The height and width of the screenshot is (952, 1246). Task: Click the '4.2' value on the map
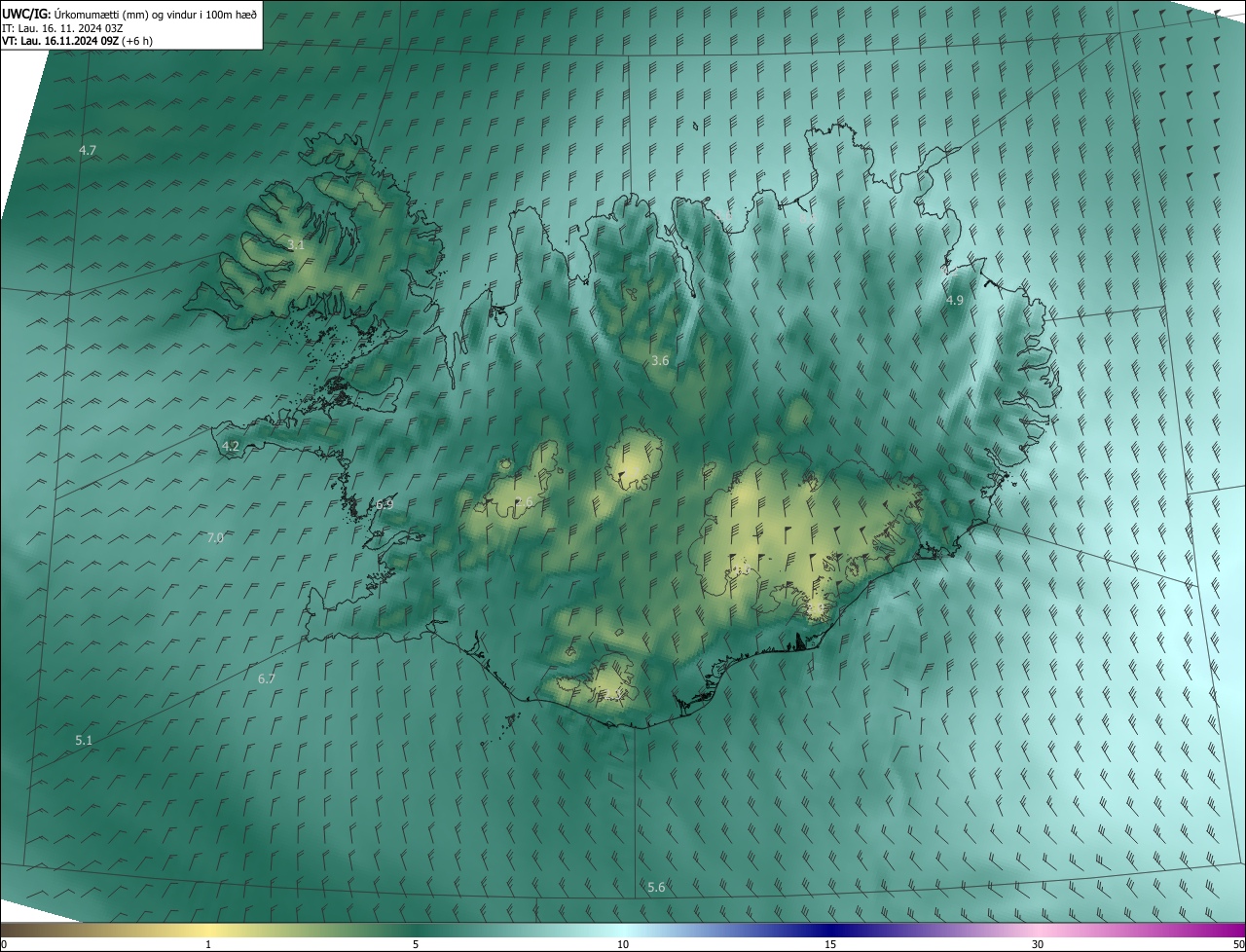click(x=231, y=447)
